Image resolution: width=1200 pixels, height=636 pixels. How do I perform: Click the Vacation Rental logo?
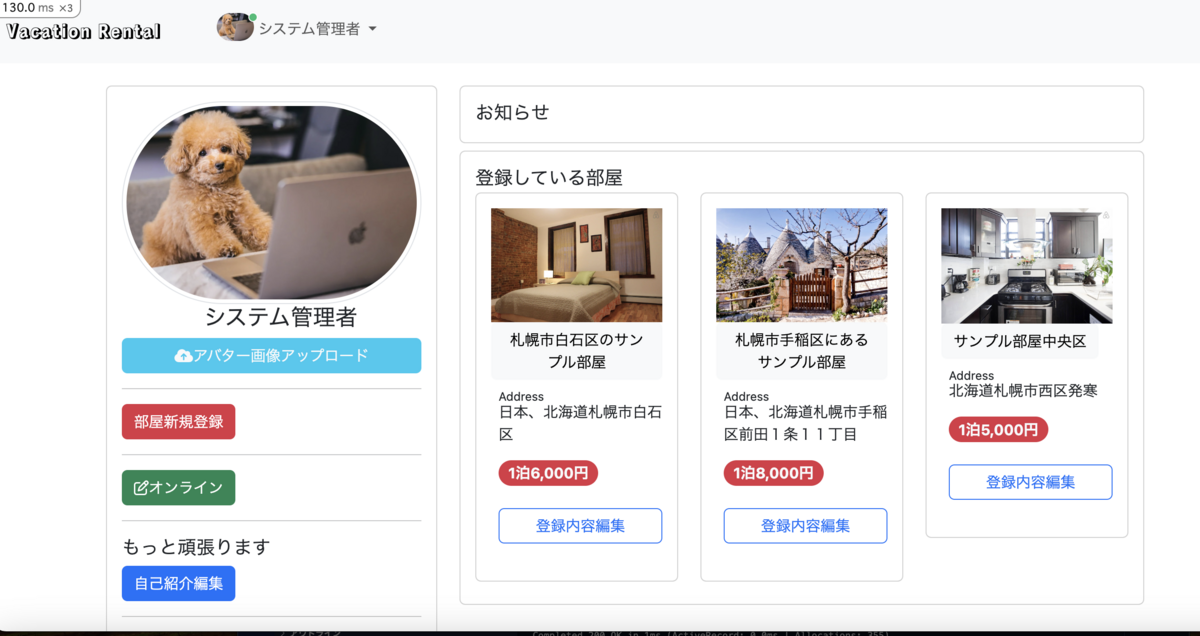[x=84, y=31]
